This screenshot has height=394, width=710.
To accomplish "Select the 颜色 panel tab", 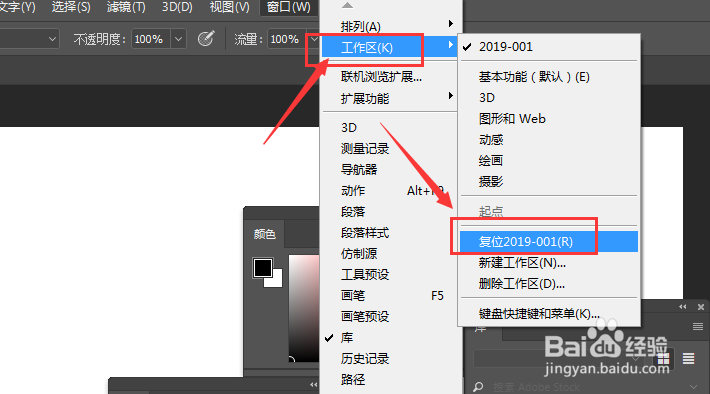I will tap(264, 234).
